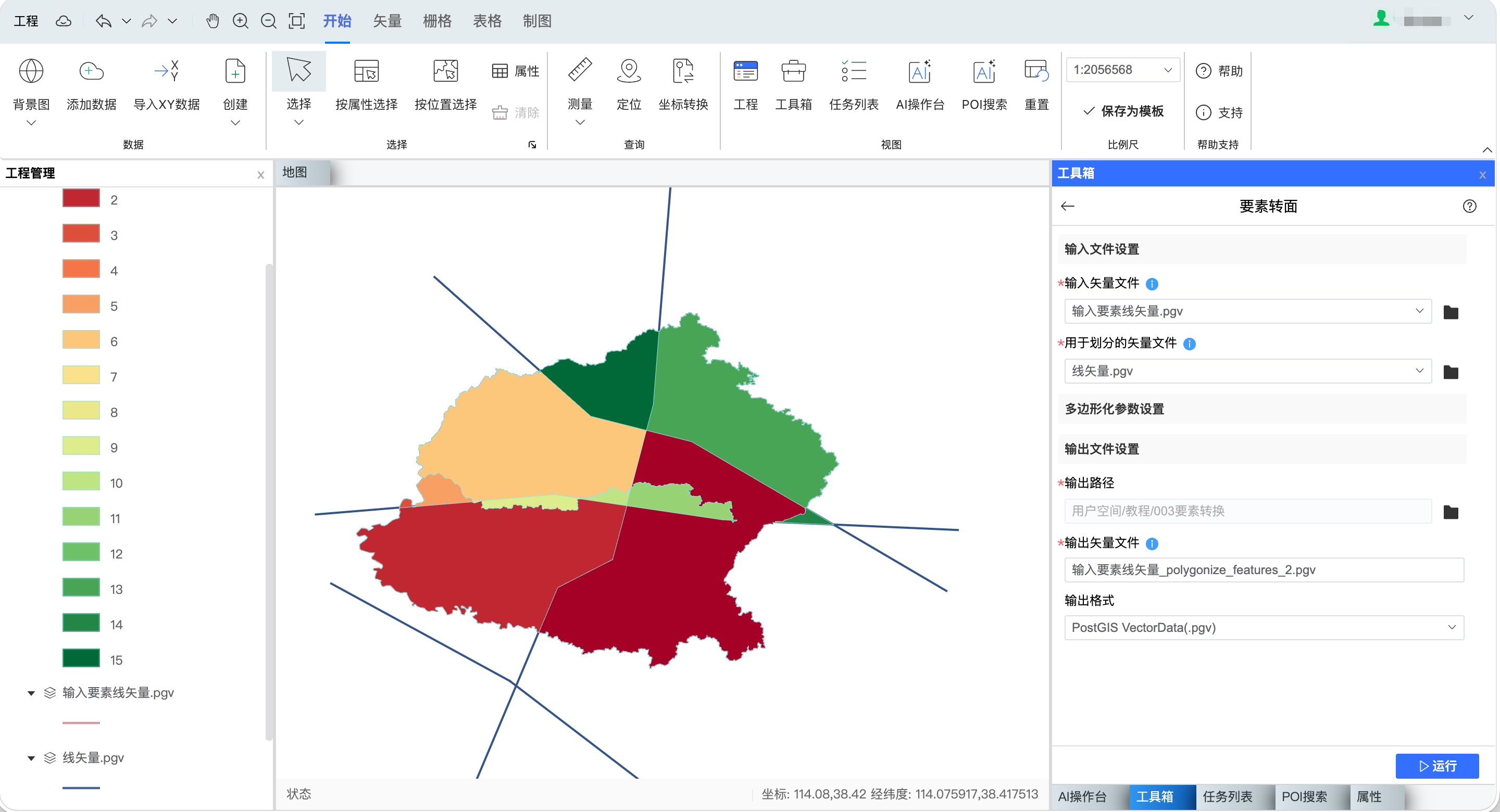
Task: Expand the undo history dropdown arrow
Action: coord(127,21)
